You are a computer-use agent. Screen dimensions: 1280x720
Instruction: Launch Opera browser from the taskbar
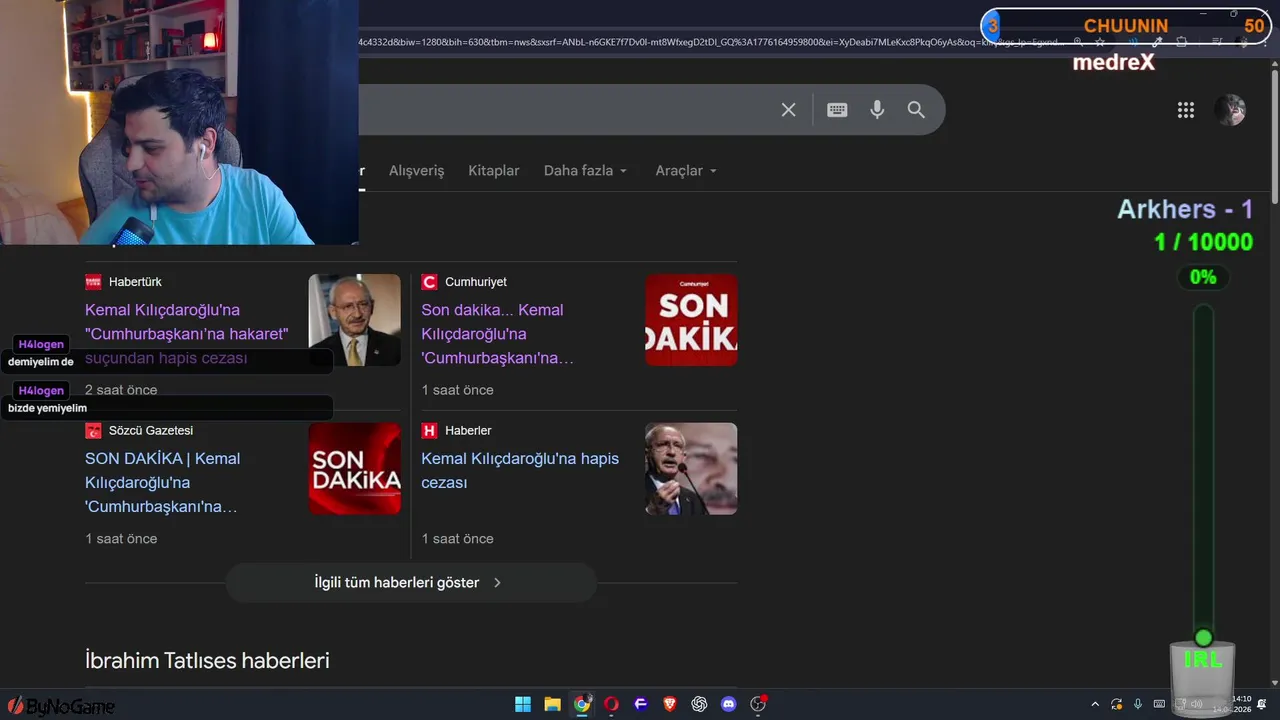[611, 704]
